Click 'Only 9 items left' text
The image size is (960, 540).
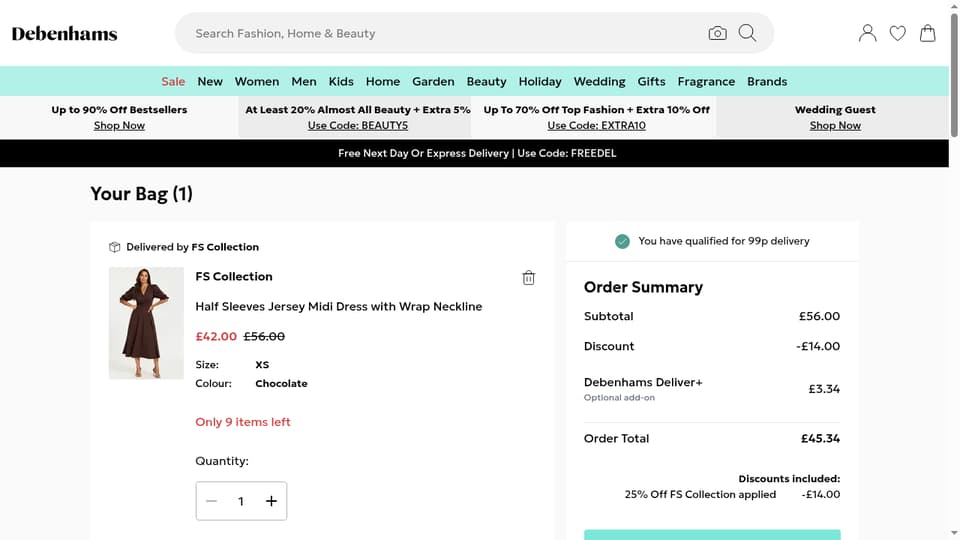coord(243,422)
